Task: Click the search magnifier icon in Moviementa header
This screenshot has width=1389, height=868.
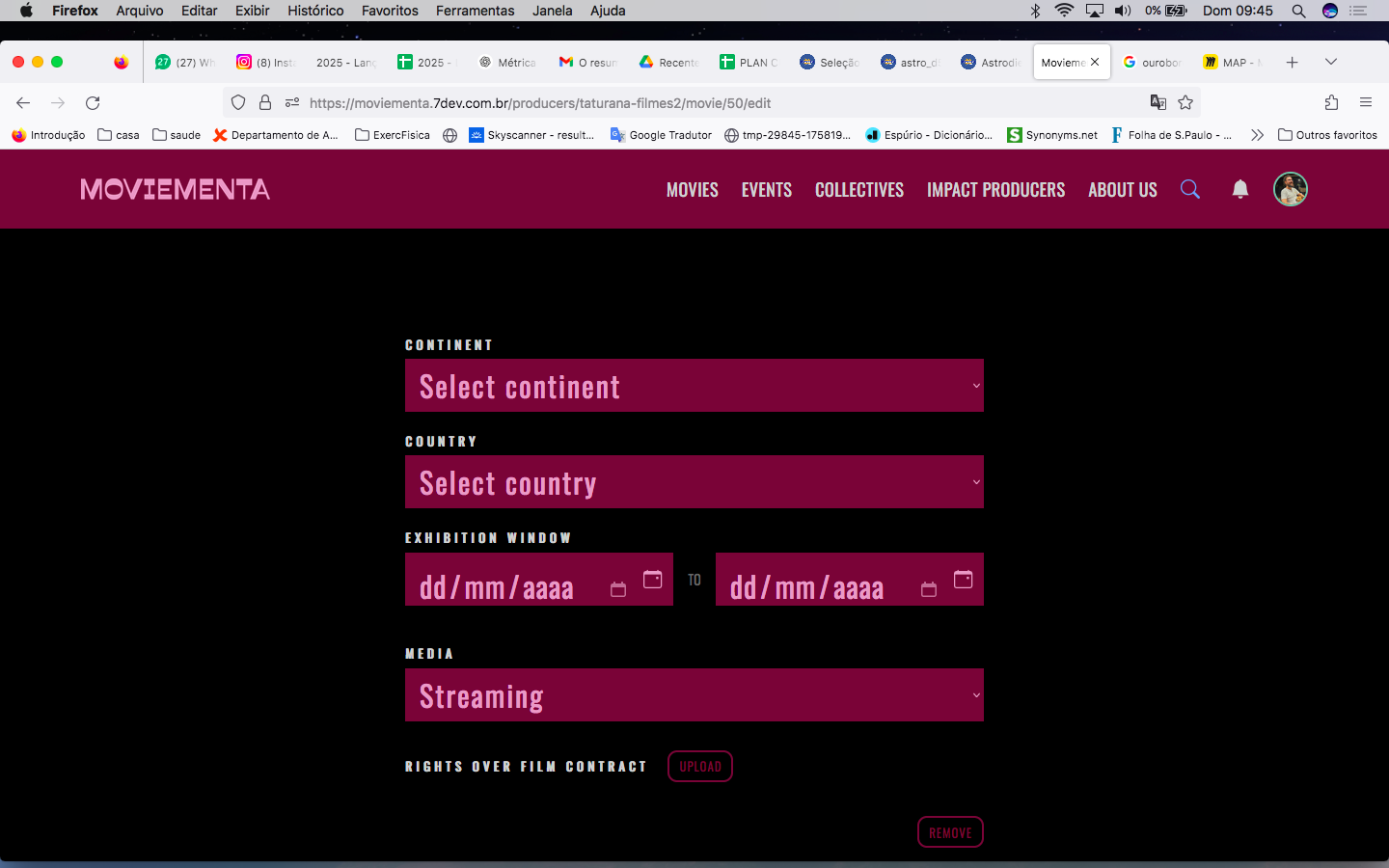Action: pyautogui.click(x=1190, y=189)
